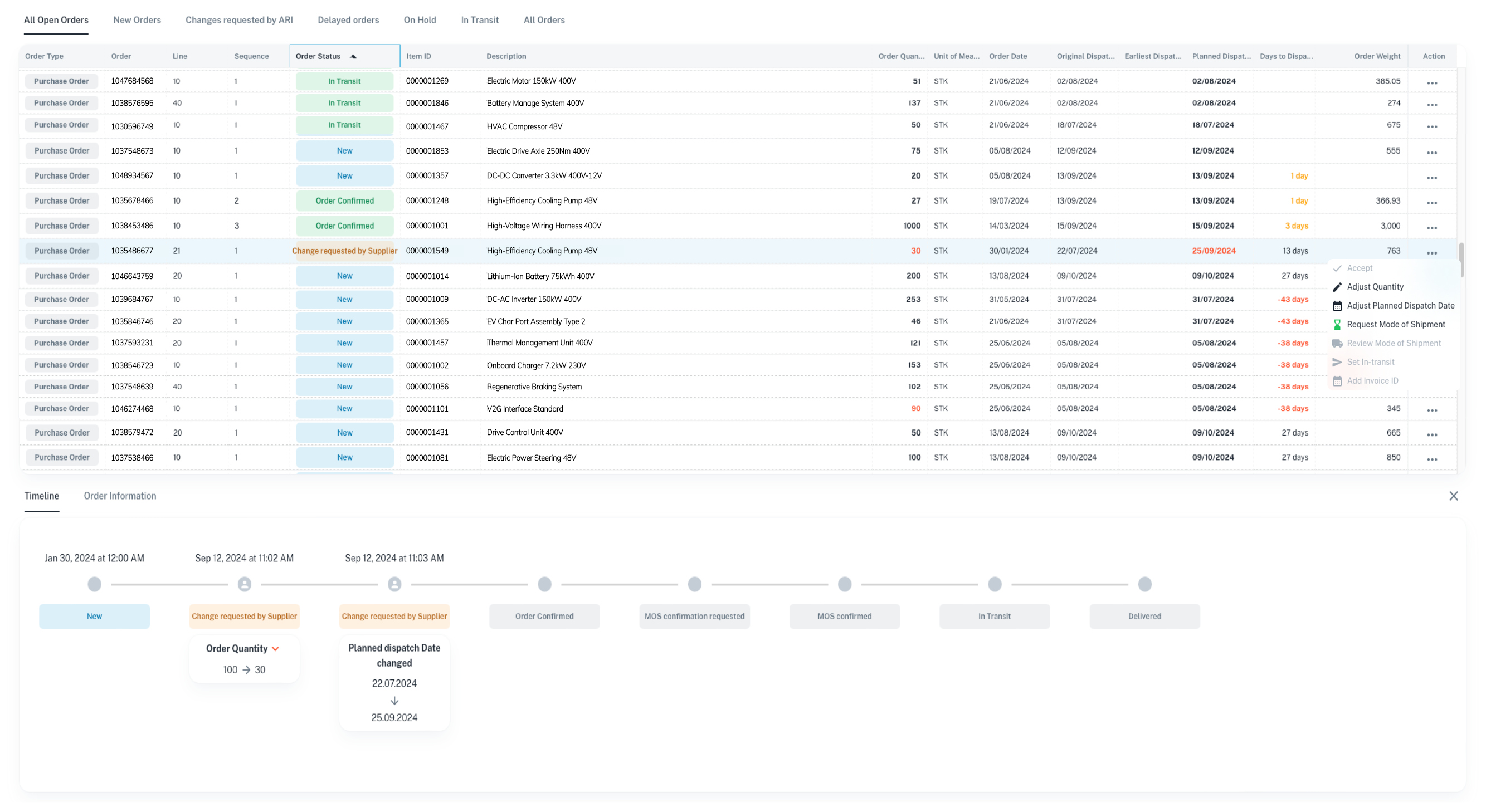
Task: Click Regenerative Braking System description
Action: click(x=534, y=387)
